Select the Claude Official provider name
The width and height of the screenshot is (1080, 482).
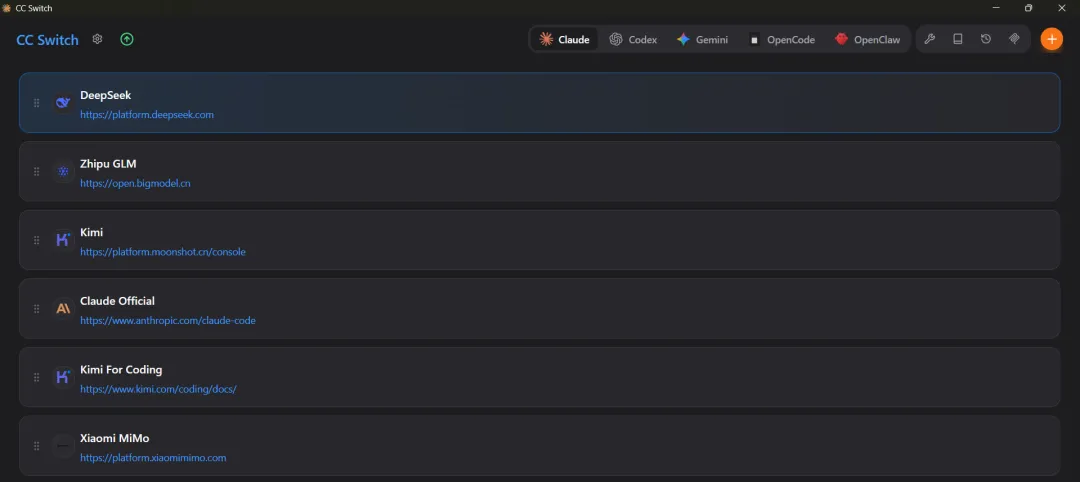coord(117,301)
